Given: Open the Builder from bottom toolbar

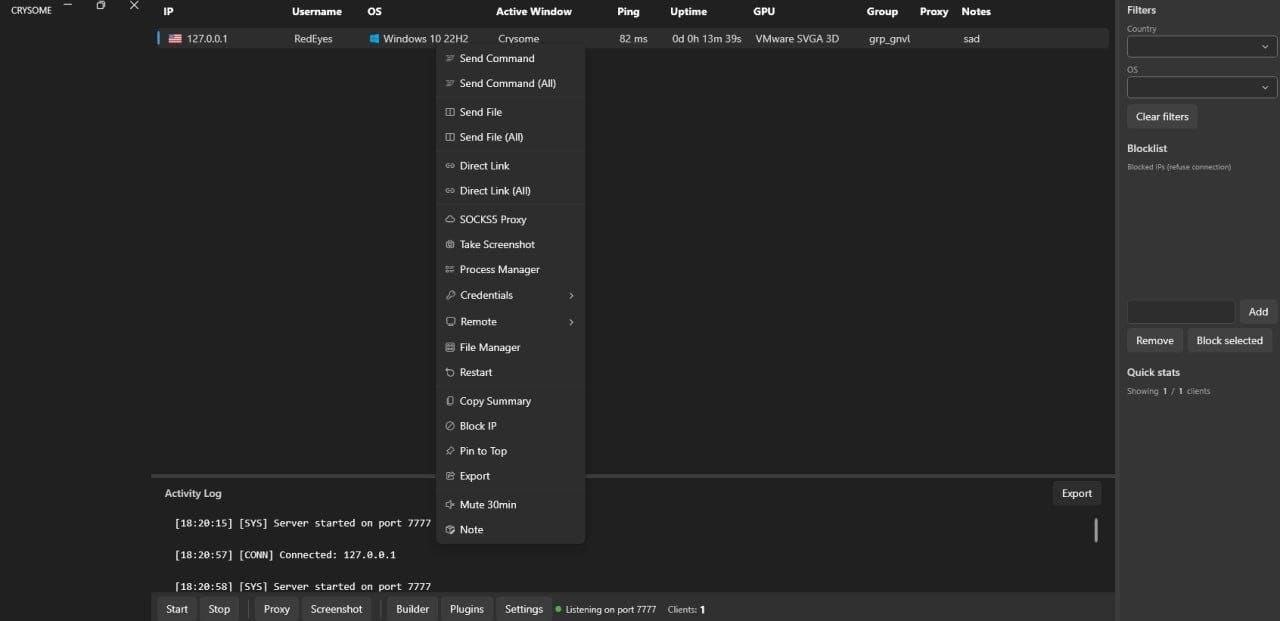Looking at the screenshot, I should [412, 609].
